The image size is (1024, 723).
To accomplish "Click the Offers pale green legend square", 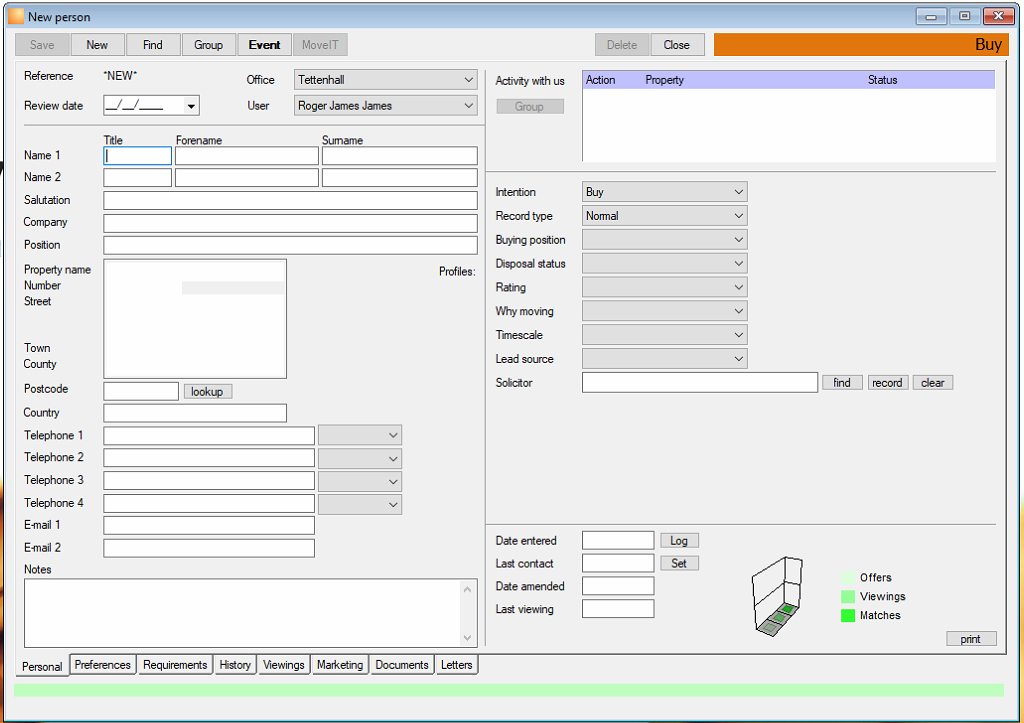I will (x=848, y=577).
